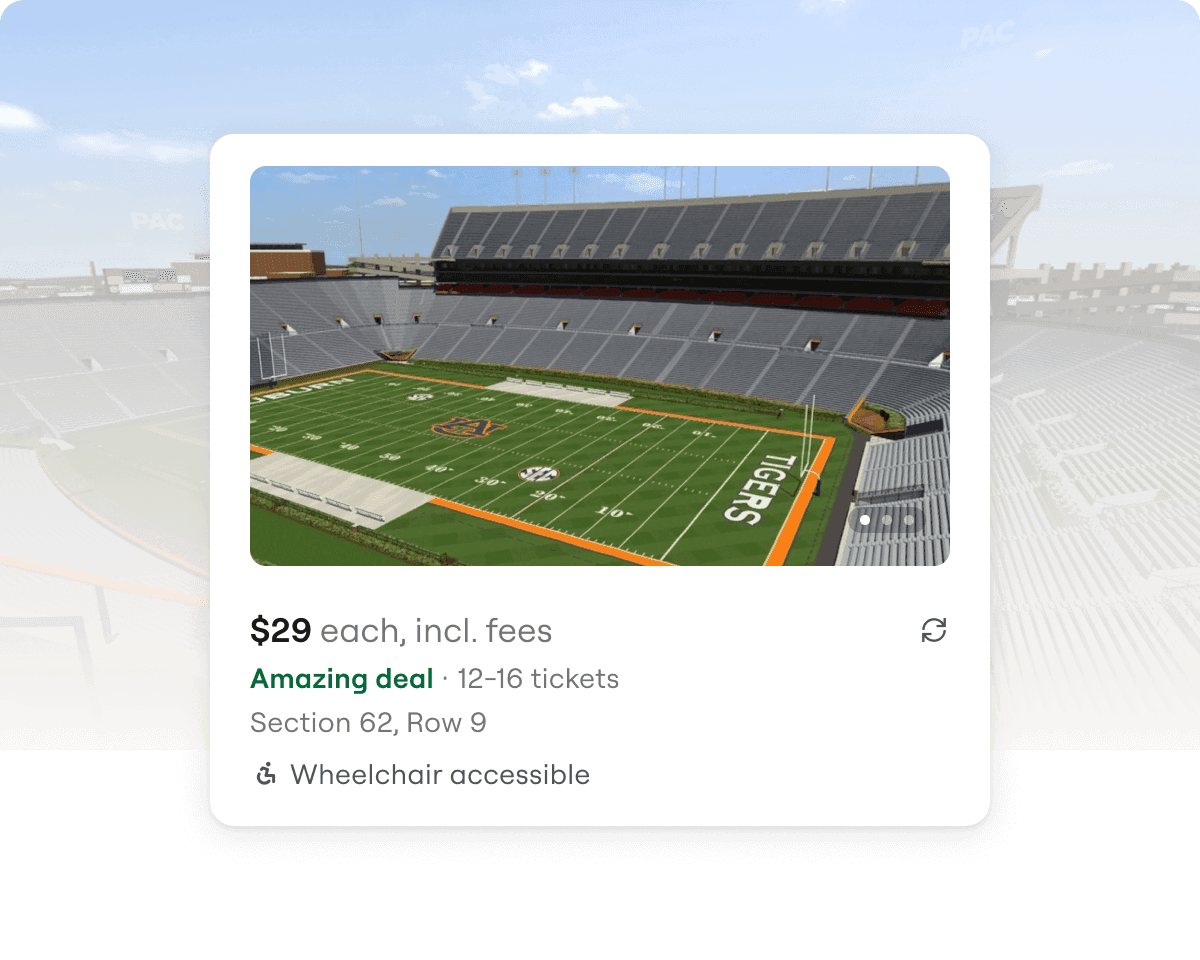
Task: Click the circular arrows swap icon
Action: coord(934,630)
